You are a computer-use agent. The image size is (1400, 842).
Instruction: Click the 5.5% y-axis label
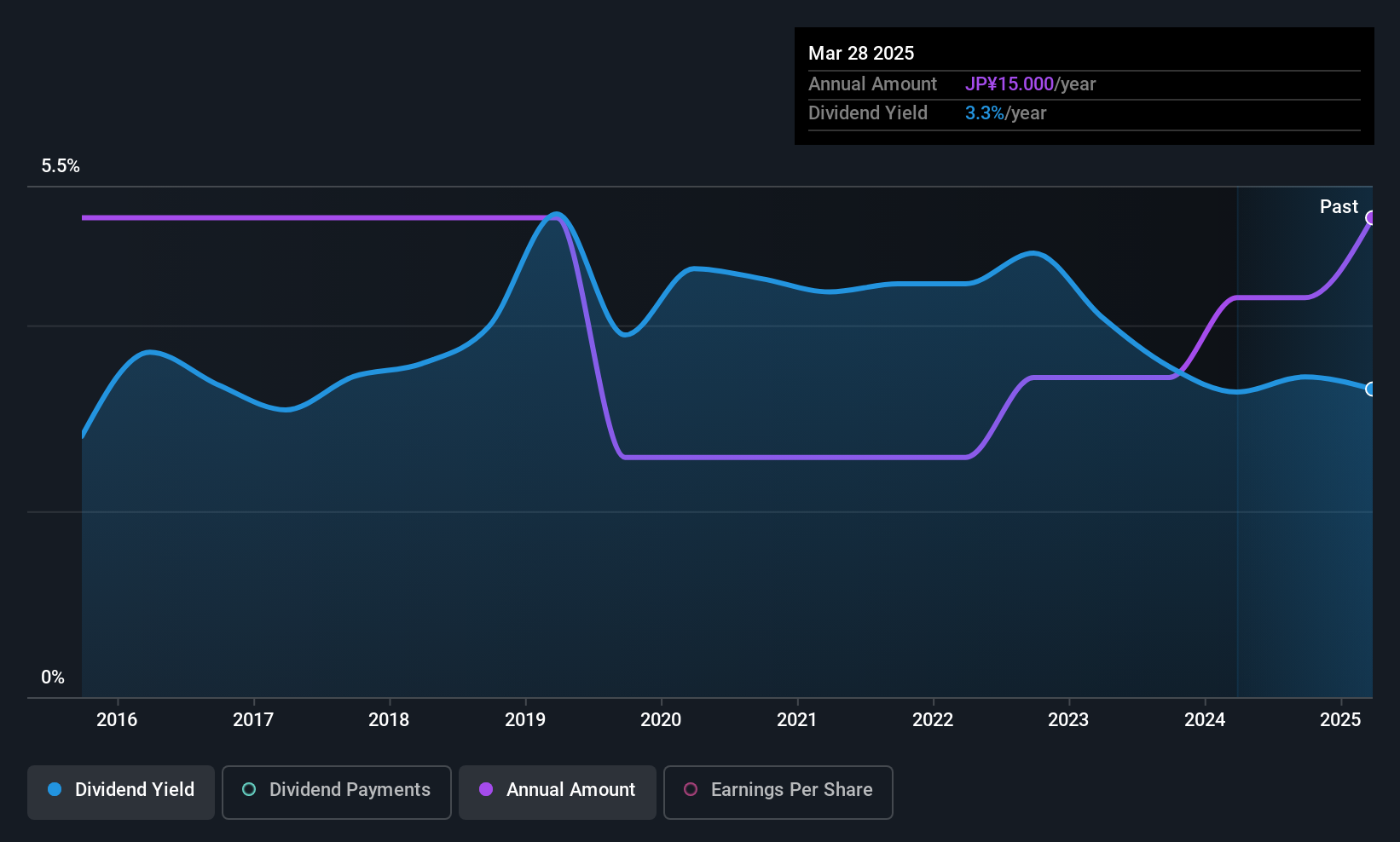click(61, 166)
